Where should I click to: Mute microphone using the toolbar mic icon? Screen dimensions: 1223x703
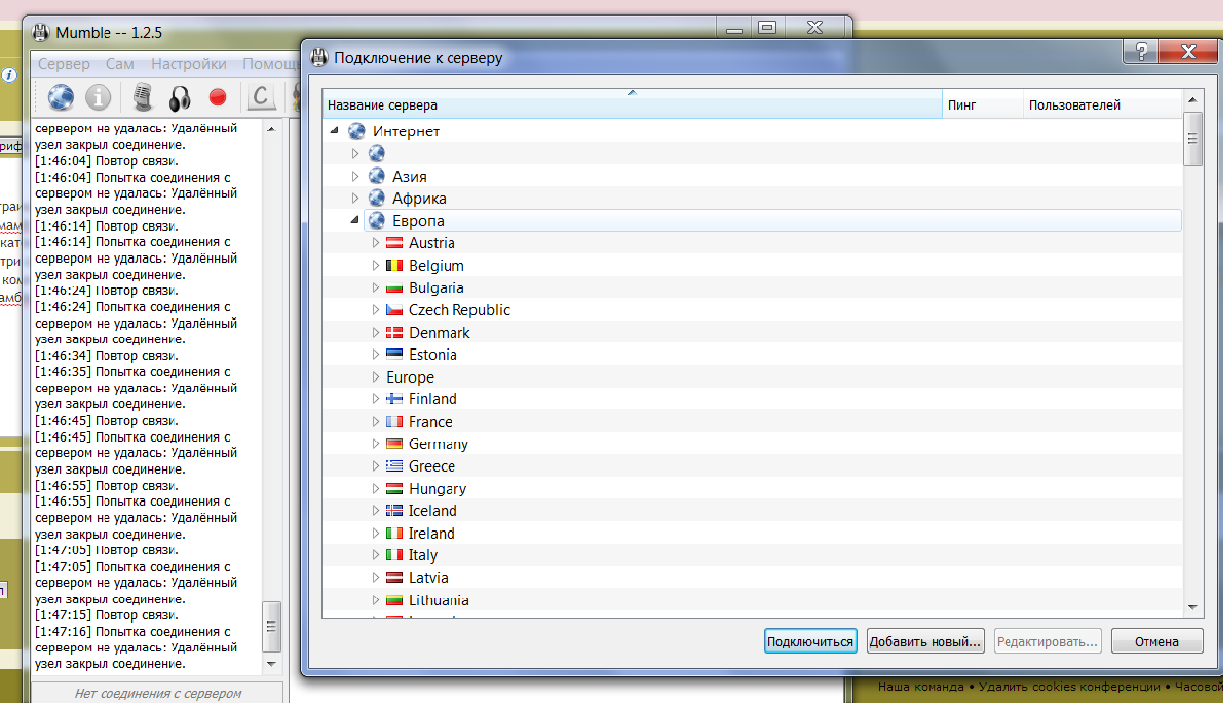point(142,98)
